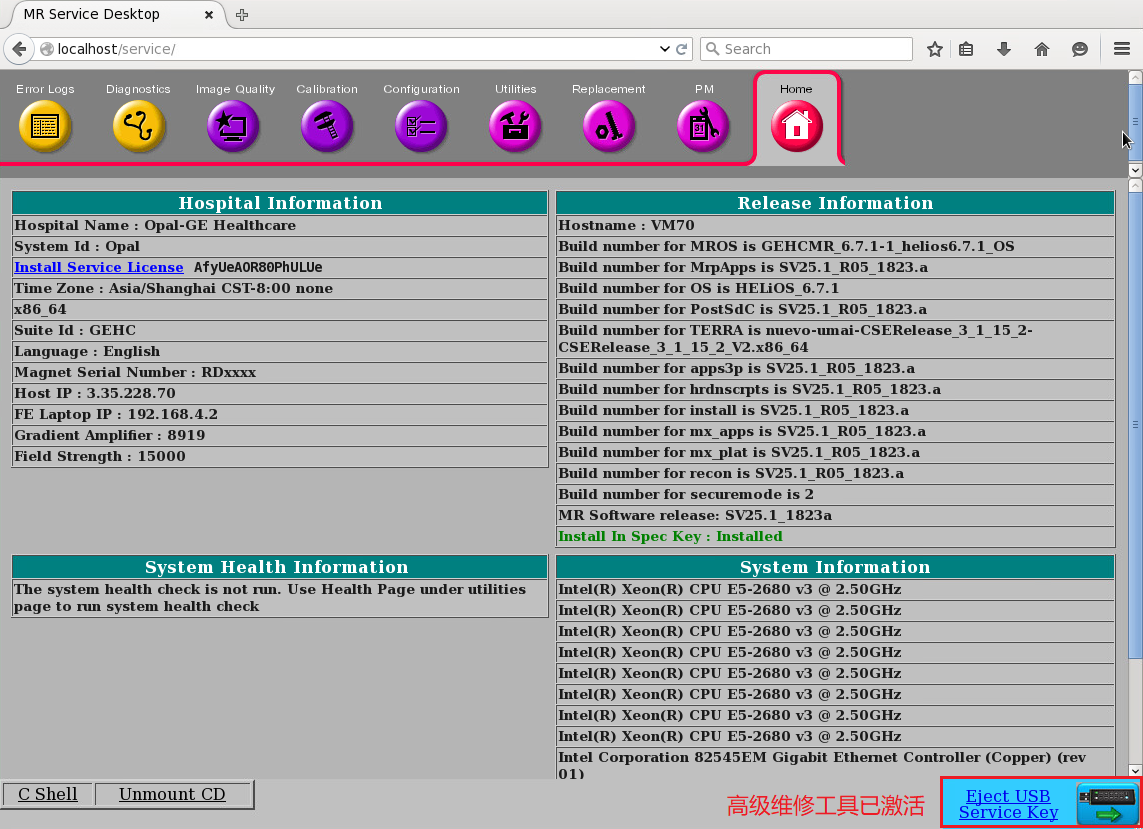Expand the URL bar history dropdown
Viewport: 1143px width, 829px height.
click(x=665, y=49)
